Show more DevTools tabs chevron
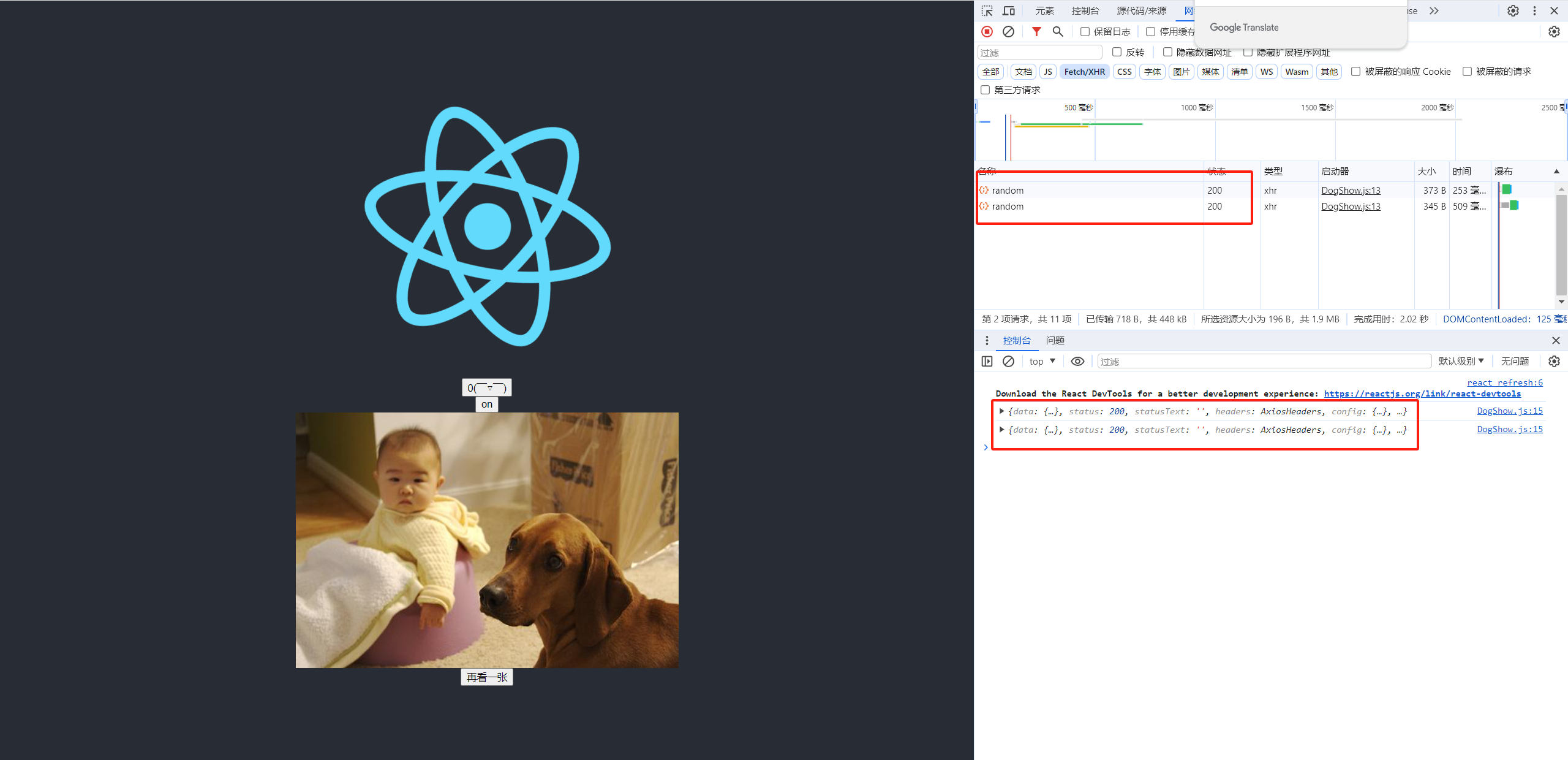Image resolution: width=1568 pixels, height=760 pixels. 1434,11
